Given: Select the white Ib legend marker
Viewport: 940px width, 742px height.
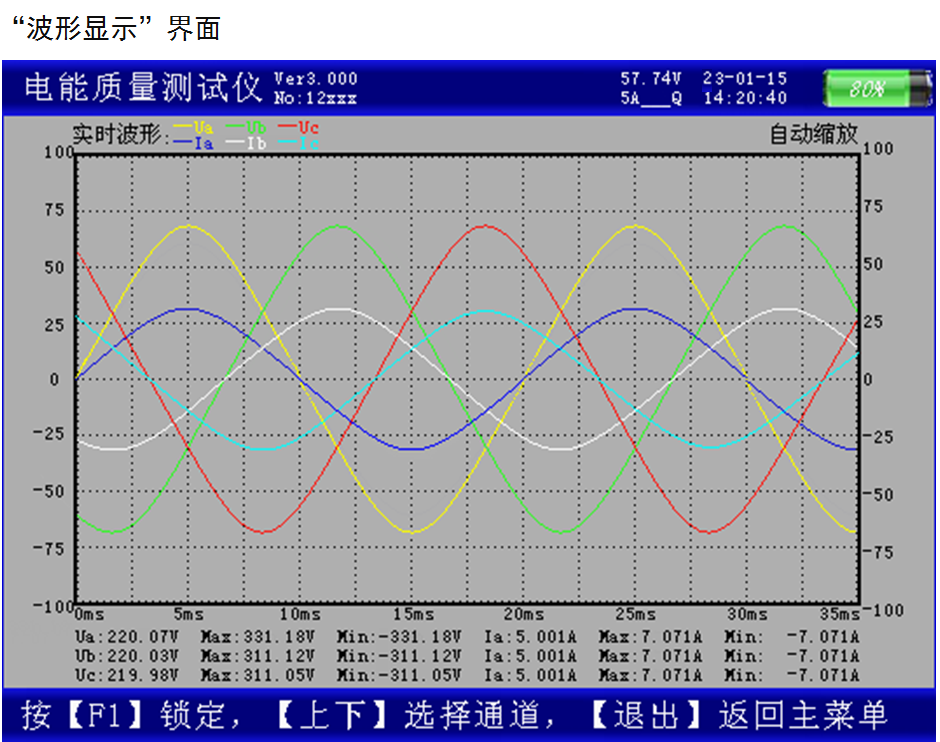Looking at the screenshot, I should [247, 144].
